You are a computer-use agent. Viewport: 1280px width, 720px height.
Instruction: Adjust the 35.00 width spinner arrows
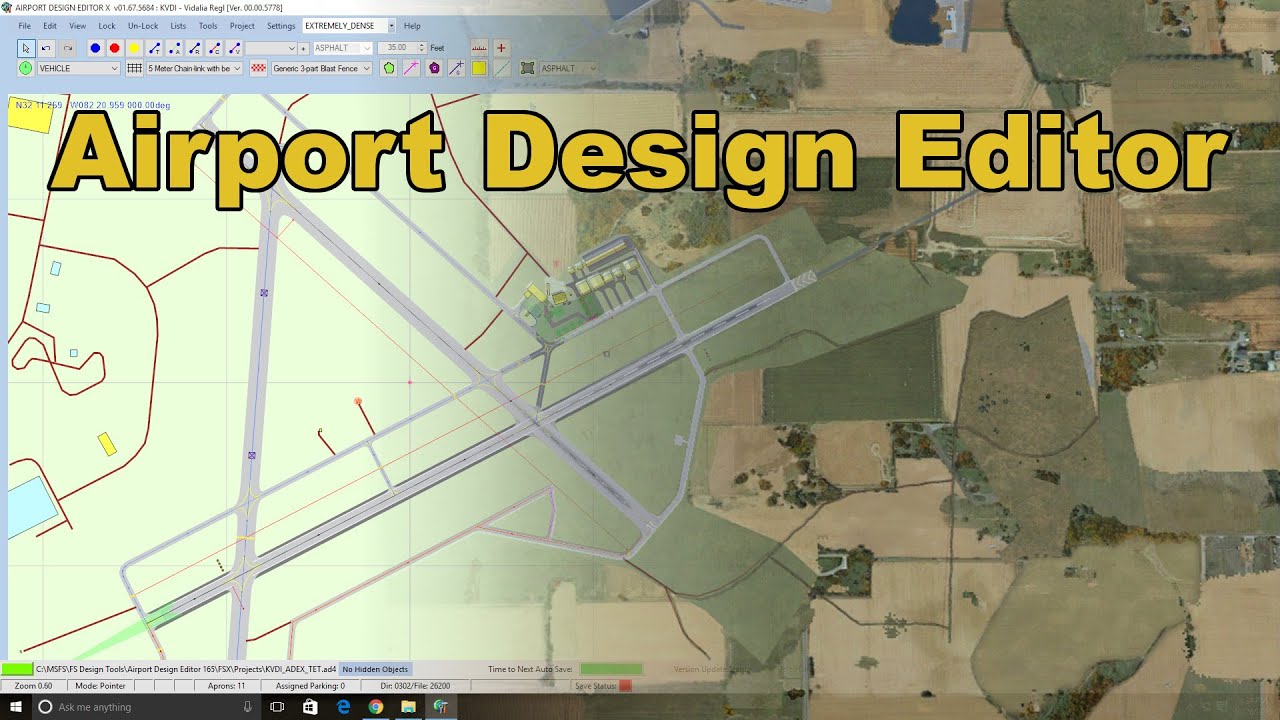click(x=421, y=48)
